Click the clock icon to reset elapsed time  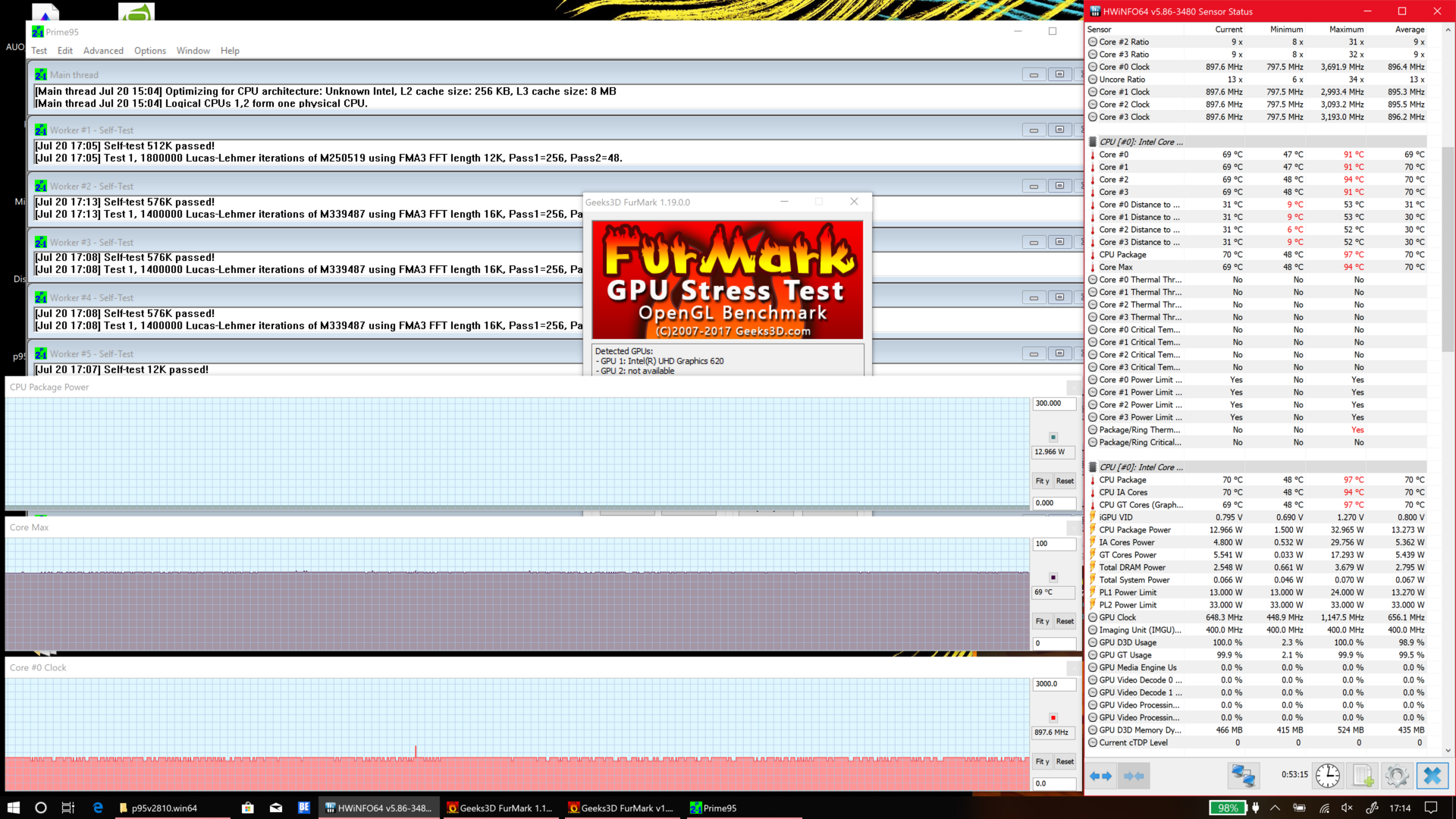point(1327,776)
